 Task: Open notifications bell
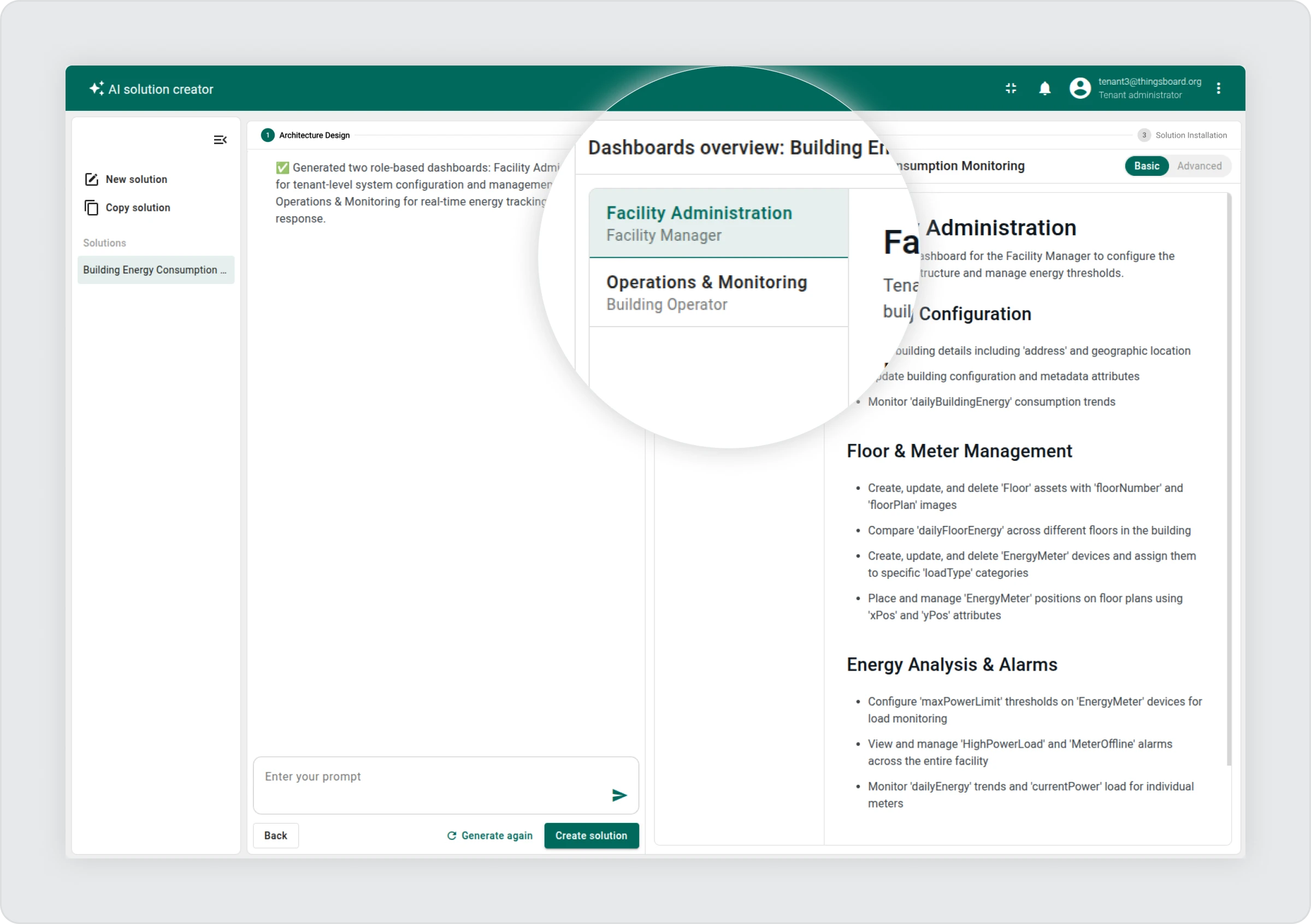(1044, 88)
